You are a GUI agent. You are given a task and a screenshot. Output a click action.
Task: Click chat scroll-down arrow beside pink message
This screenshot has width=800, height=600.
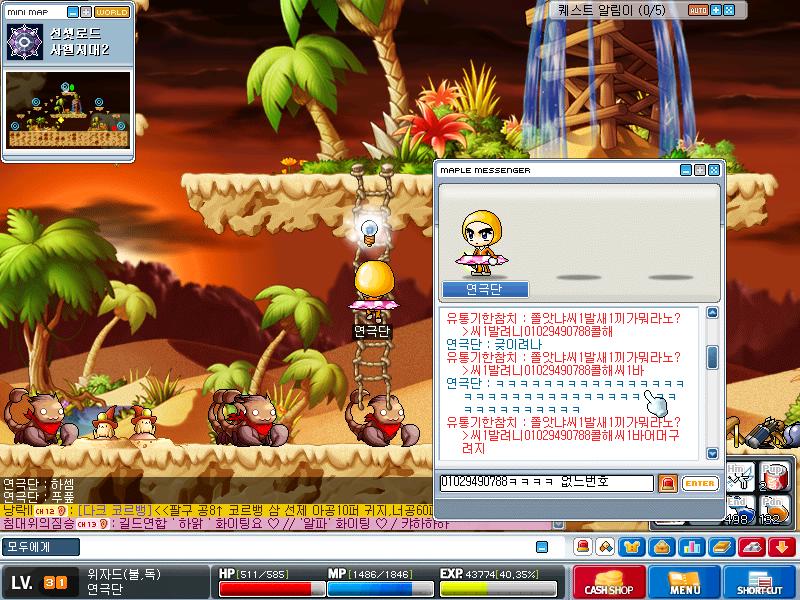559,525
